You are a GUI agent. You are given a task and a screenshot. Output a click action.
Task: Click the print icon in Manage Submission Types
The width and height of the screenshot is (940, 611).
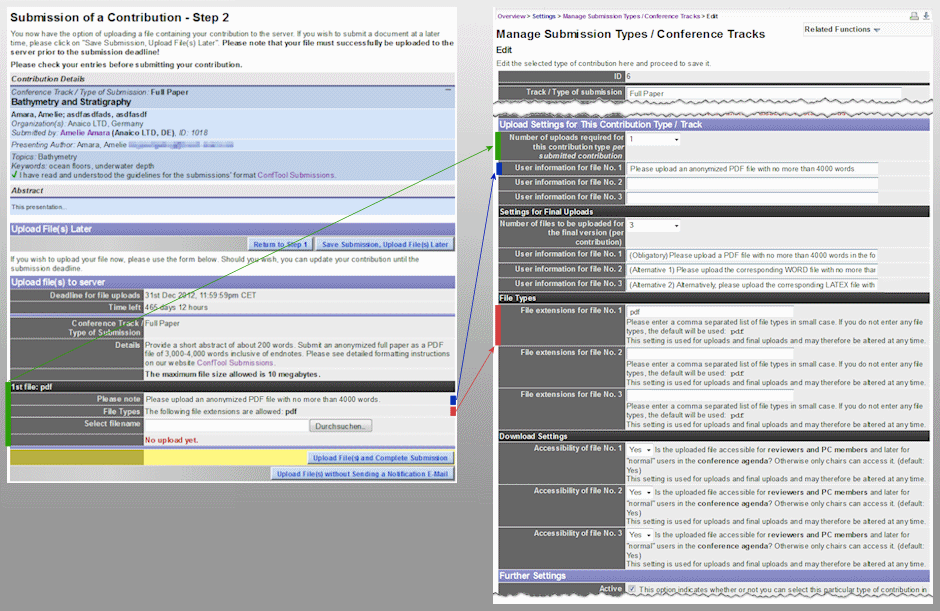click(x=914, y=16)
